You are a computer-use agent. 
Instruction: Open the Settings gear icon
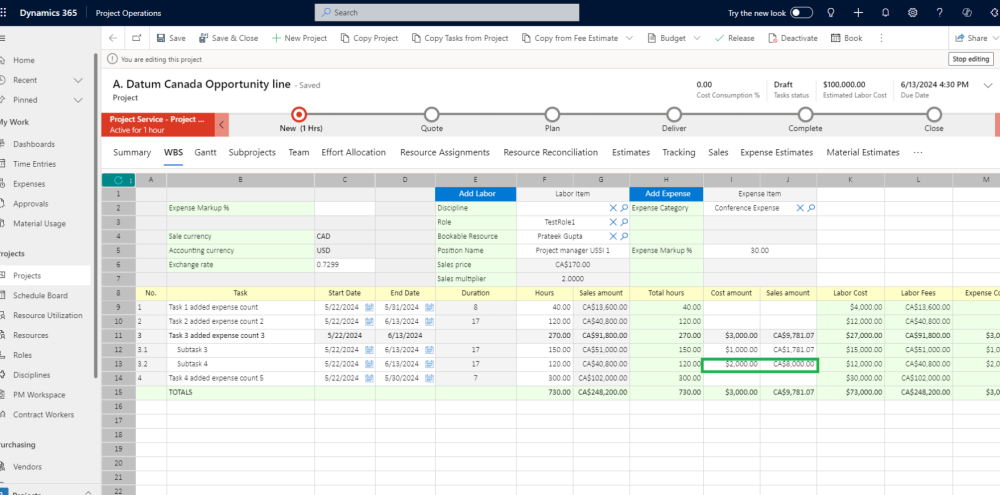coord(912,13)
